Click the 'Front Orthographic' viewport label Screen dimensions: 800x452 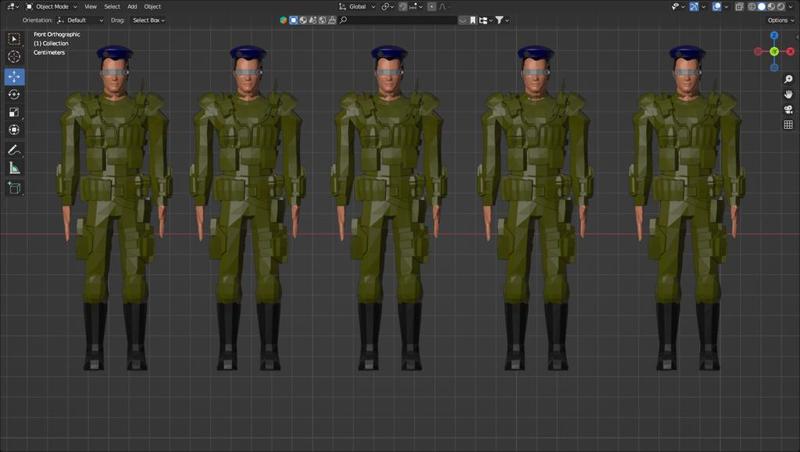tap(57, 34)
